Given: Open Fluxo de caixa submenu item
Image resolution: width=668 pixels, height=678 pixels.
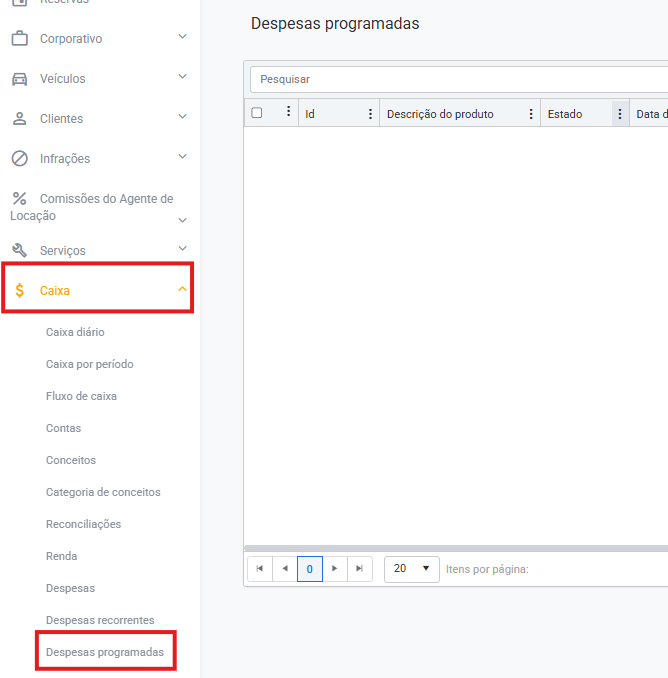Looking at the screenshot, I should click(x=81, y=396).
